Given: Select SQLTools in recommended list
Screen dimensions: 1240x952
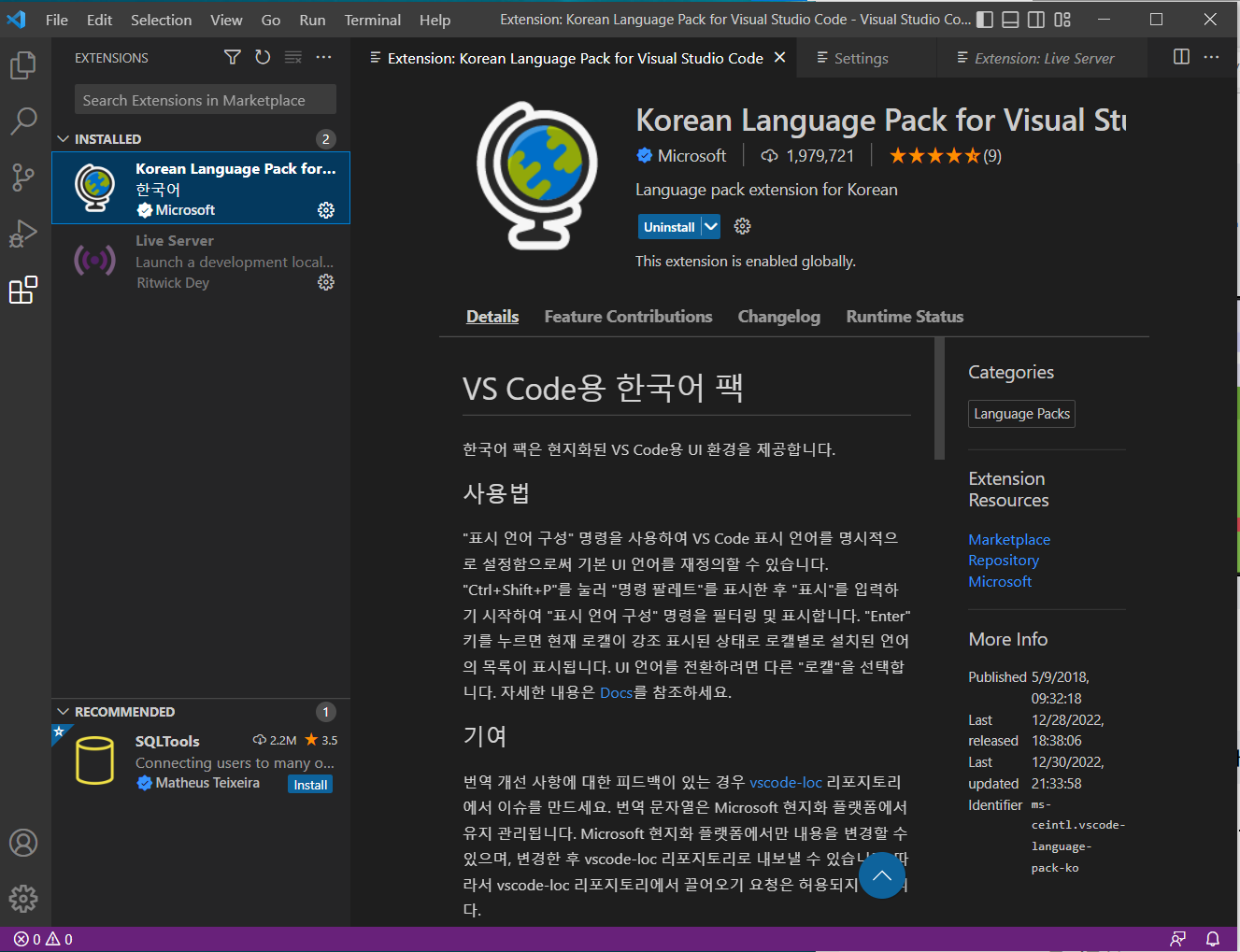Looking at the screenshot, I should coord(201,761).
